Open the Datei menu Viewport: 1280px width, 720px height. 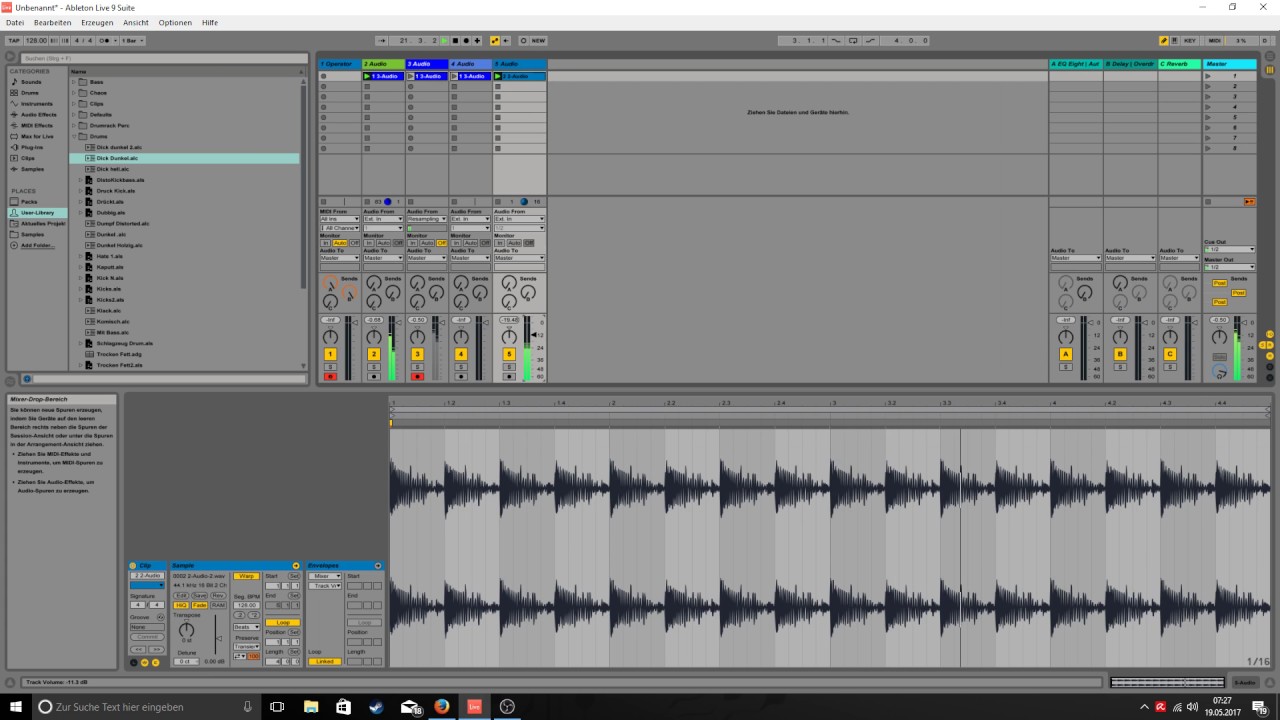(15, 22)
